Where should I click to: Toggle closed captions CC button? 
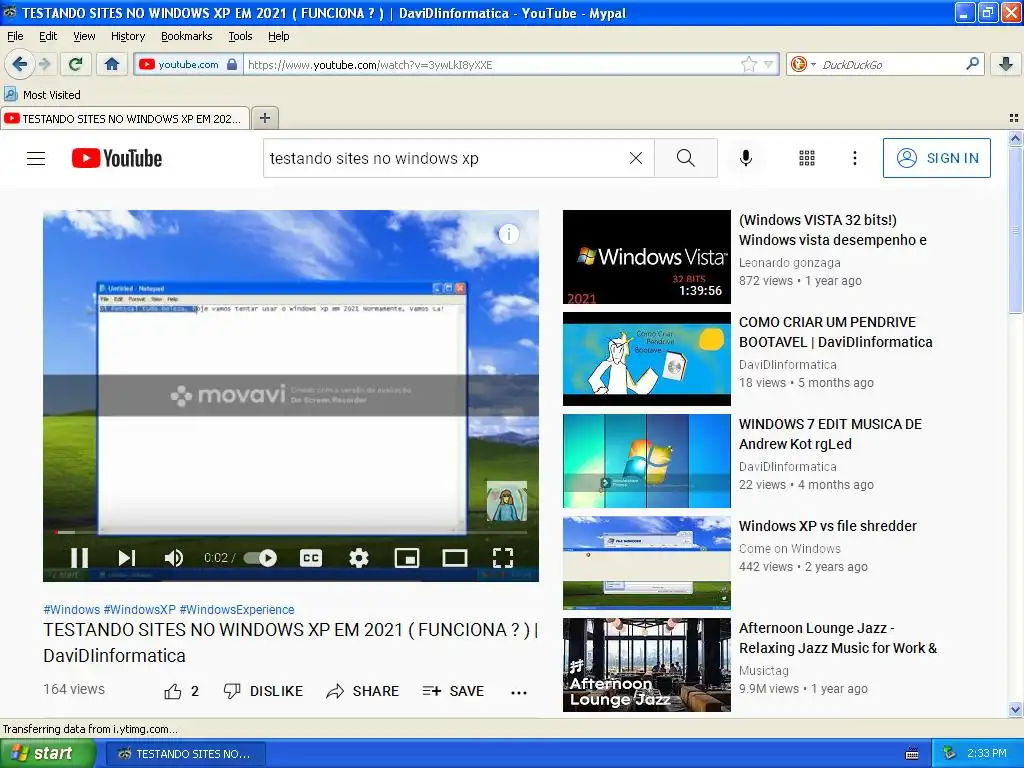click(x=311, y=558)
